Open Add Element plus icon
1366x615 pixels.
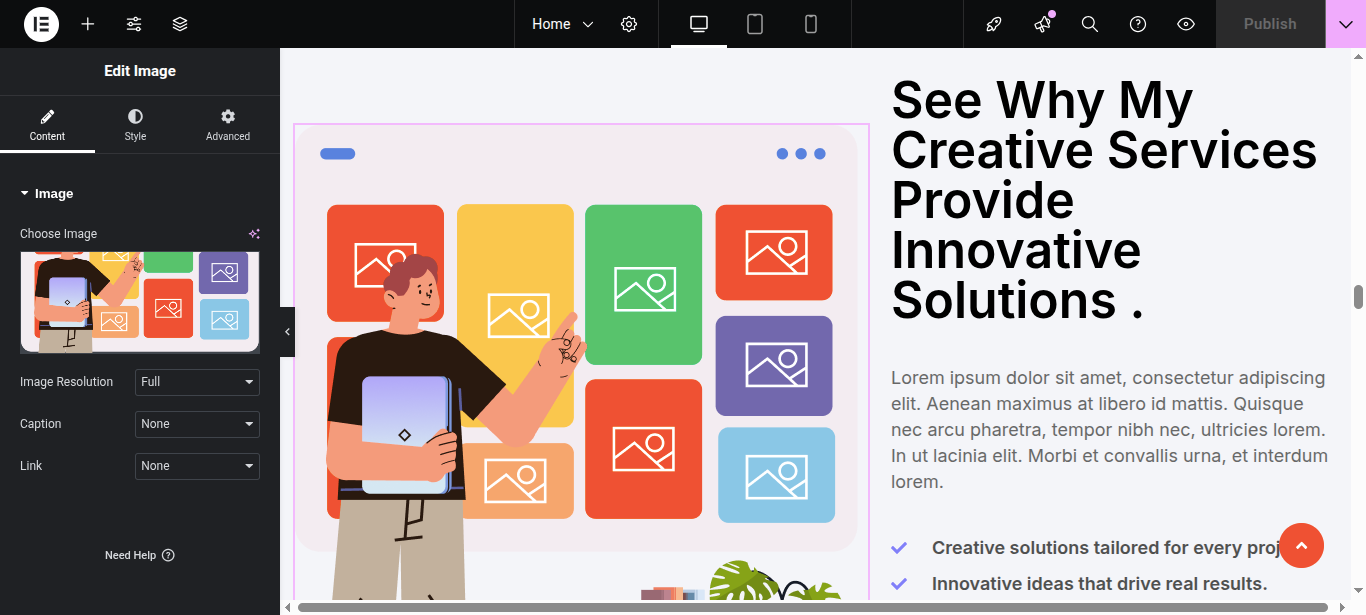[88, 24]
